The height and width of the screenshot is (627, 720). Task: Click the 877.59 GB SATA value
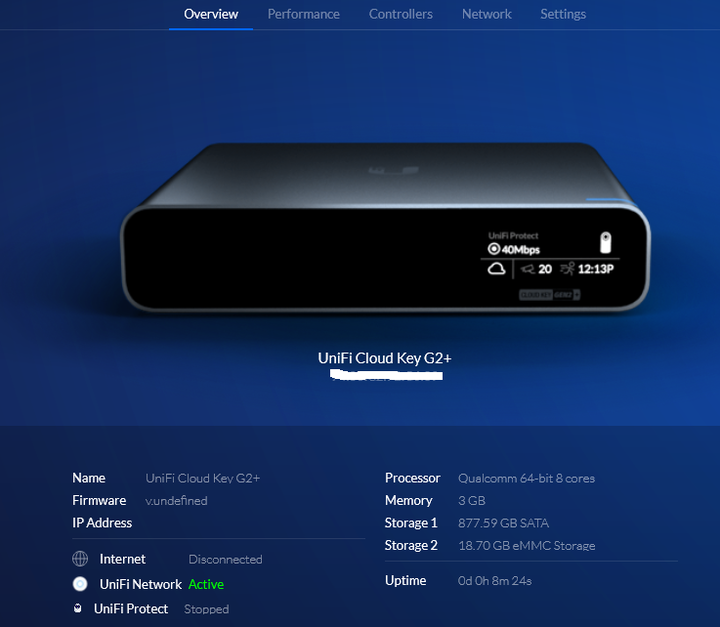tap(503, 523)
